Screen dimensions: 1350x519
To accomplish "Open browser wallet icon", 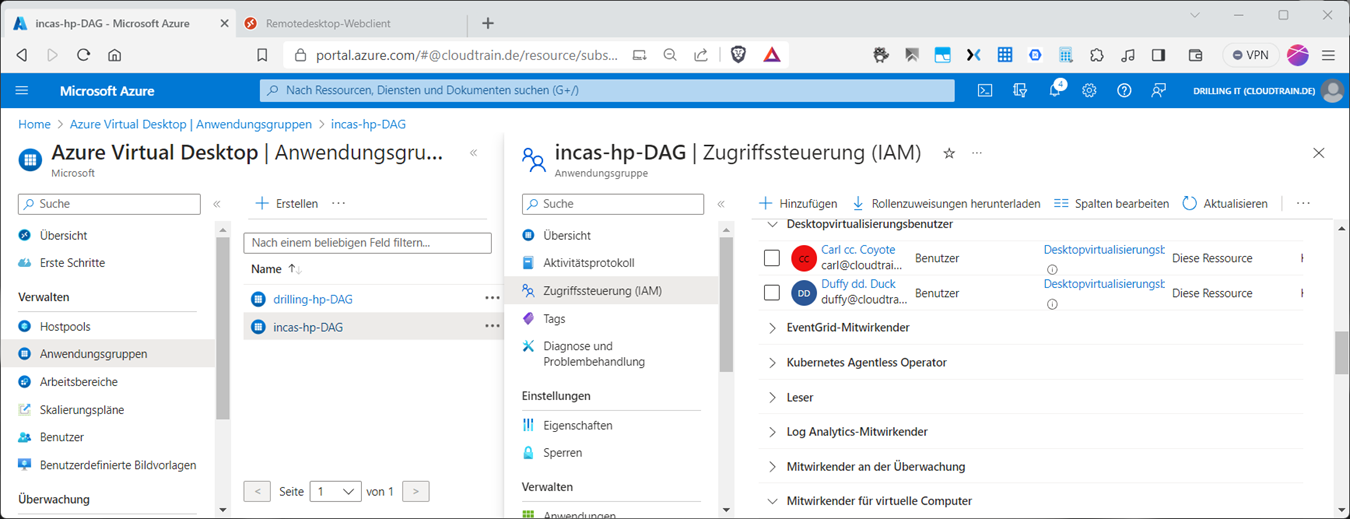I will click(x=1195, y=55).
